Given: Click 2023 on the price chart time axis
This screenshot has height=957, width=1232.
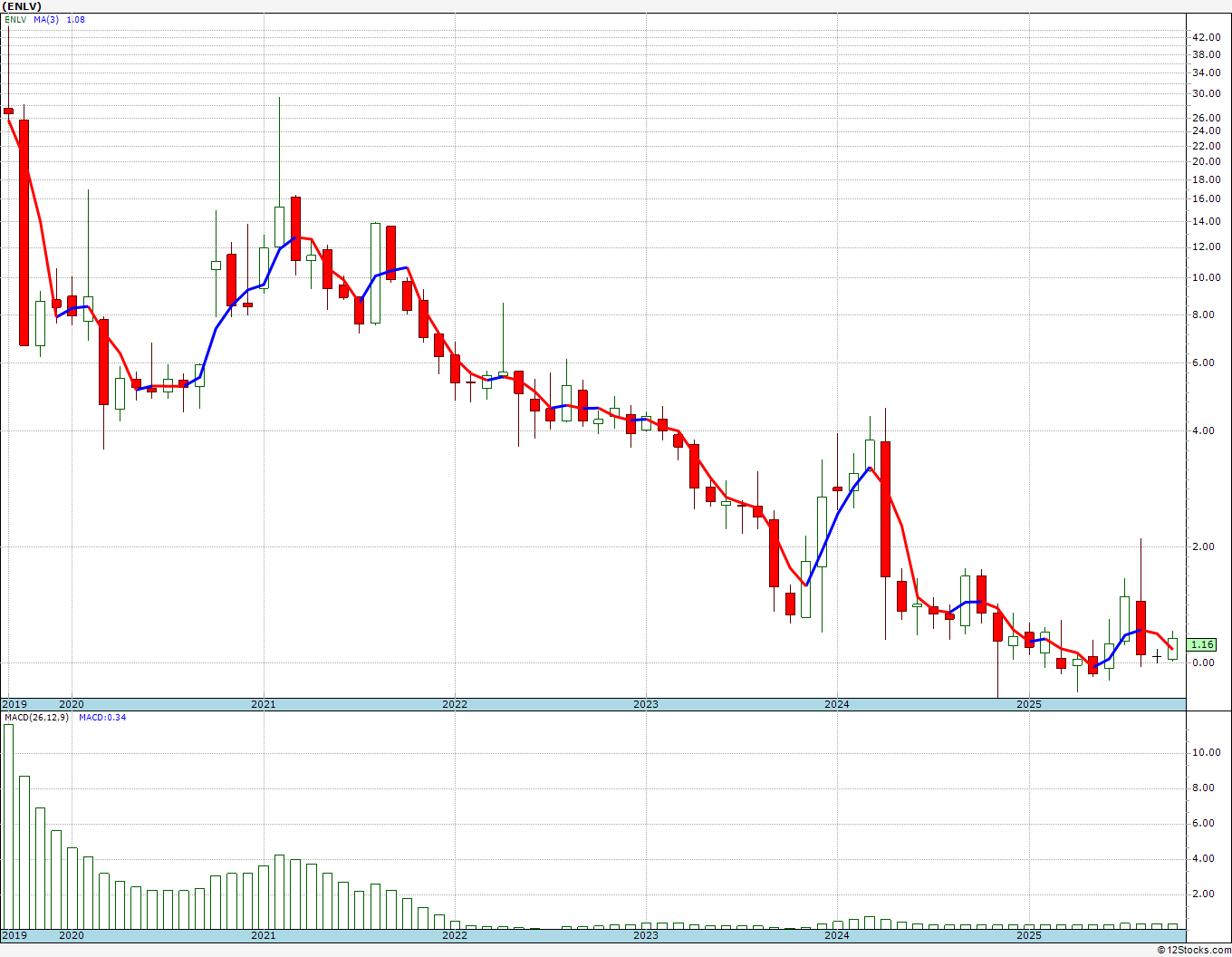Looking at the screenshot, I should pyautogui.click(x=645, y=704).
